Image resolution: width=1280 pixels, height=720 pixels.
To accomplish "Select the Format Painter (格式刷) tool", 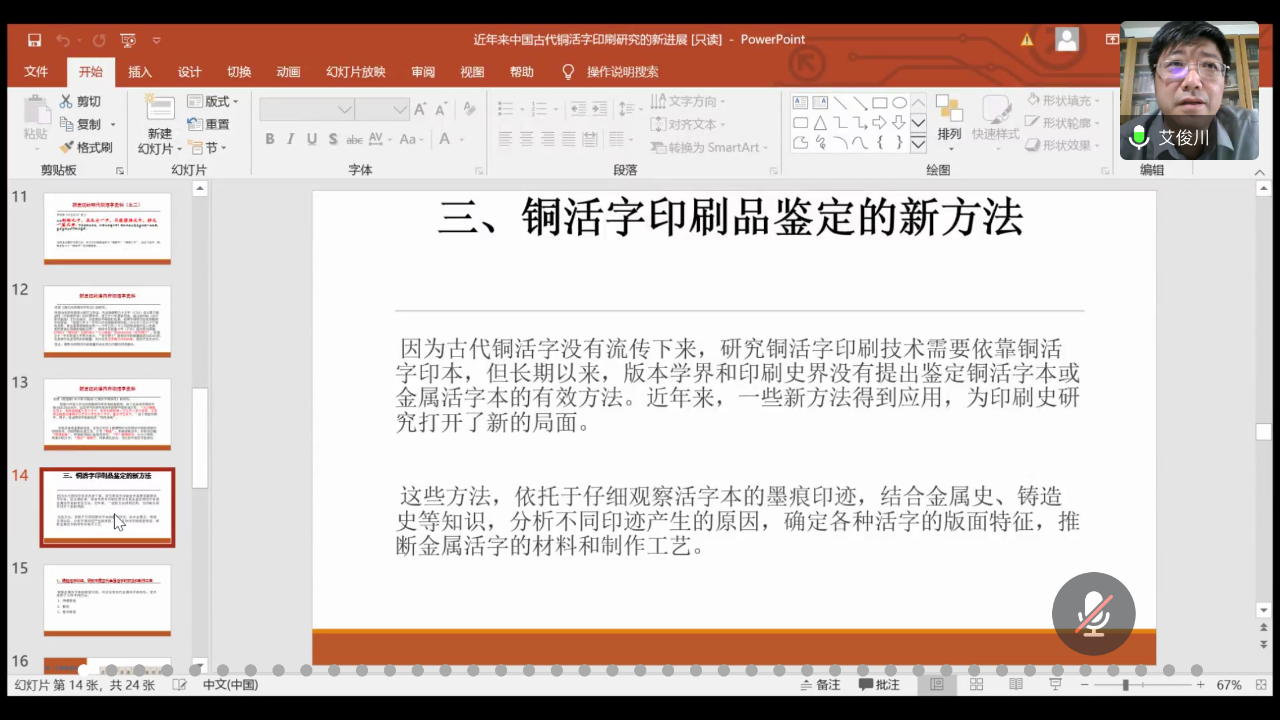I will (86, 147).
